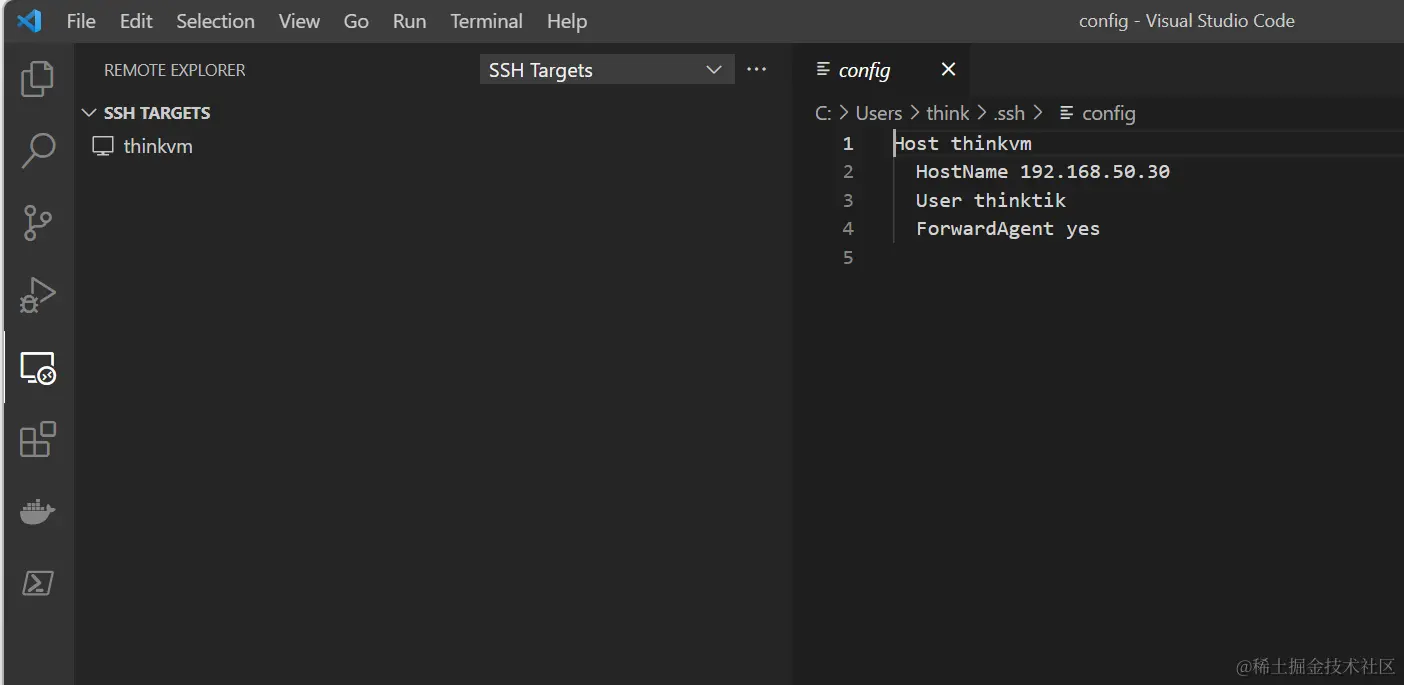Click 'yes' value after ForwardAgent
This screenshot has width=1404, height=685.
(1083, 229)
